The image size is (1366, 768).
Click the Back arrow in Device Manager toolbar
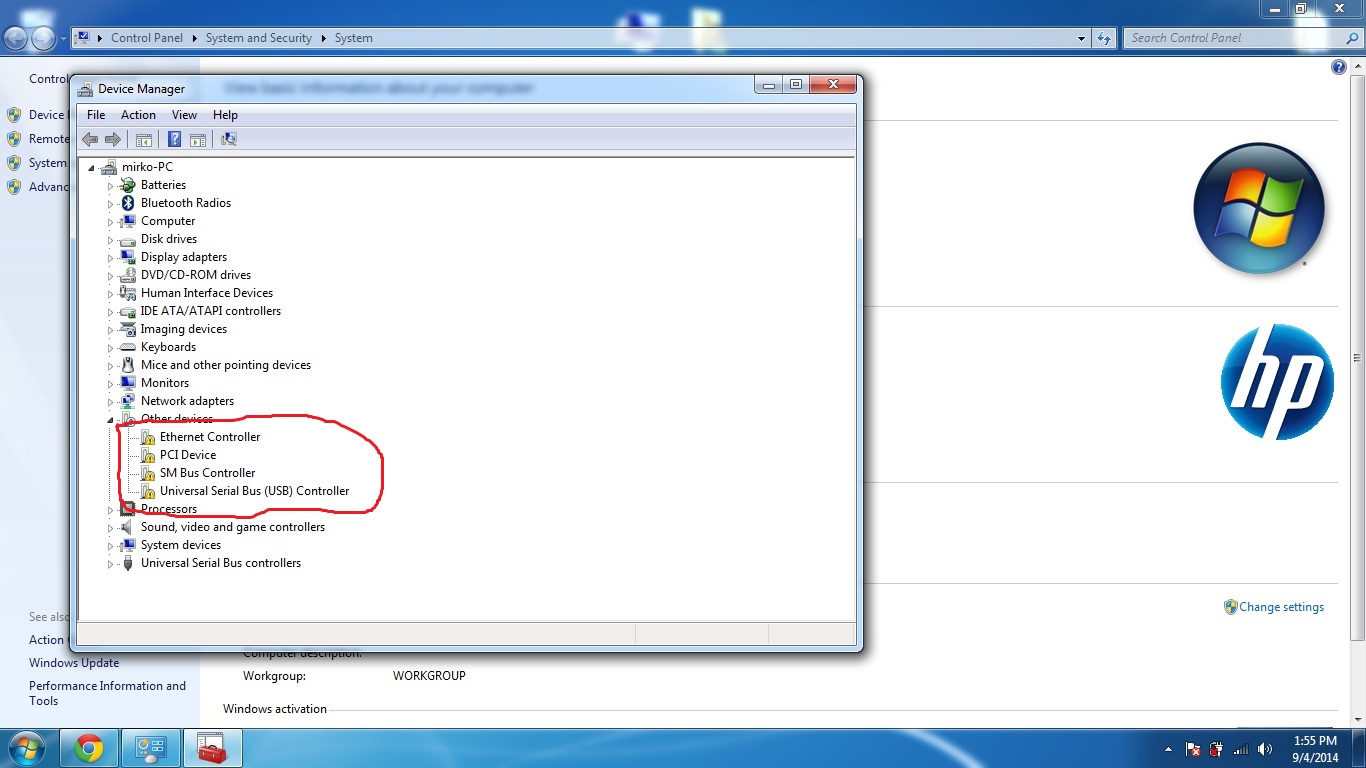point(90,139)
